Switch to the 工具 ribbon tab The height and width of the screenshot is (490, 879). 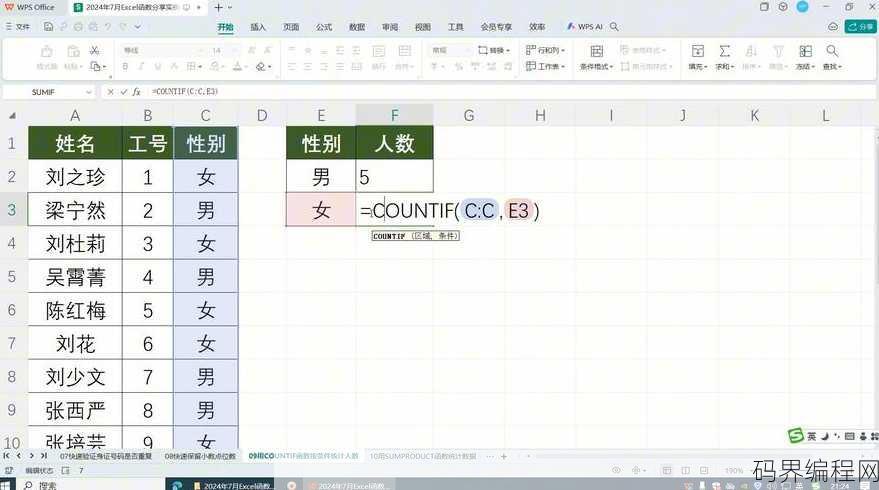[456, 26]
